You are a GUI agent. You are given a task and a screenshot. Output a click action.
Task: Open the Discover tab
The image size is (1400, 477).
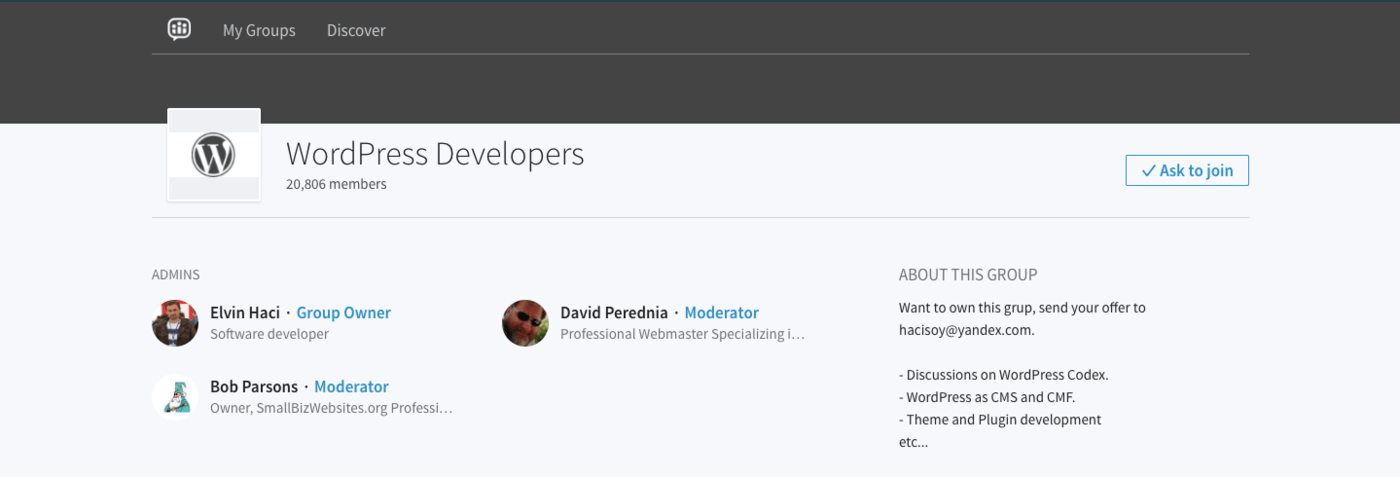[x=356, y=30]
